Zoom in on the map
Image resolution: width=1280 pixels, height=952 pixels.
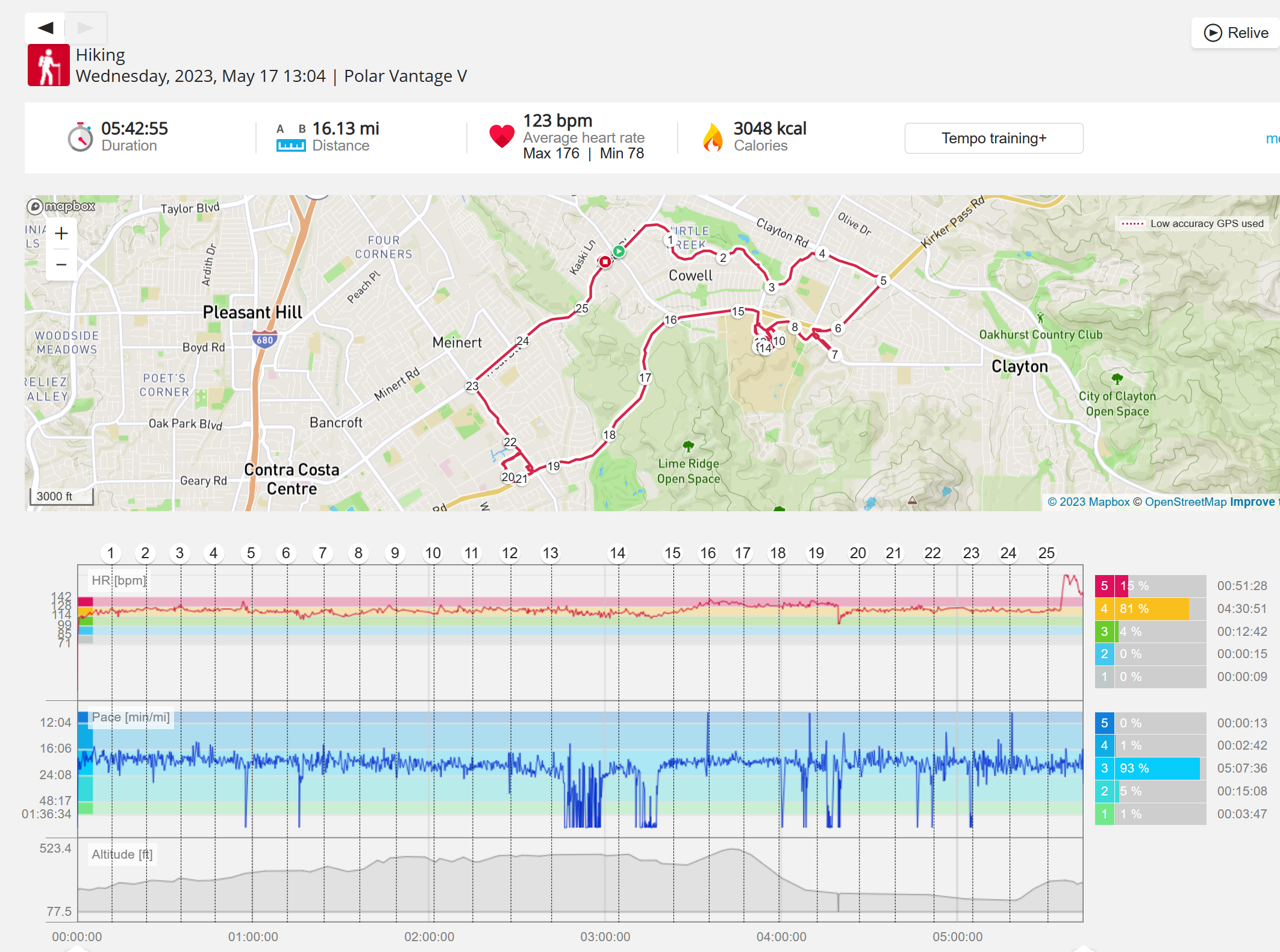[x=61, y=234]
